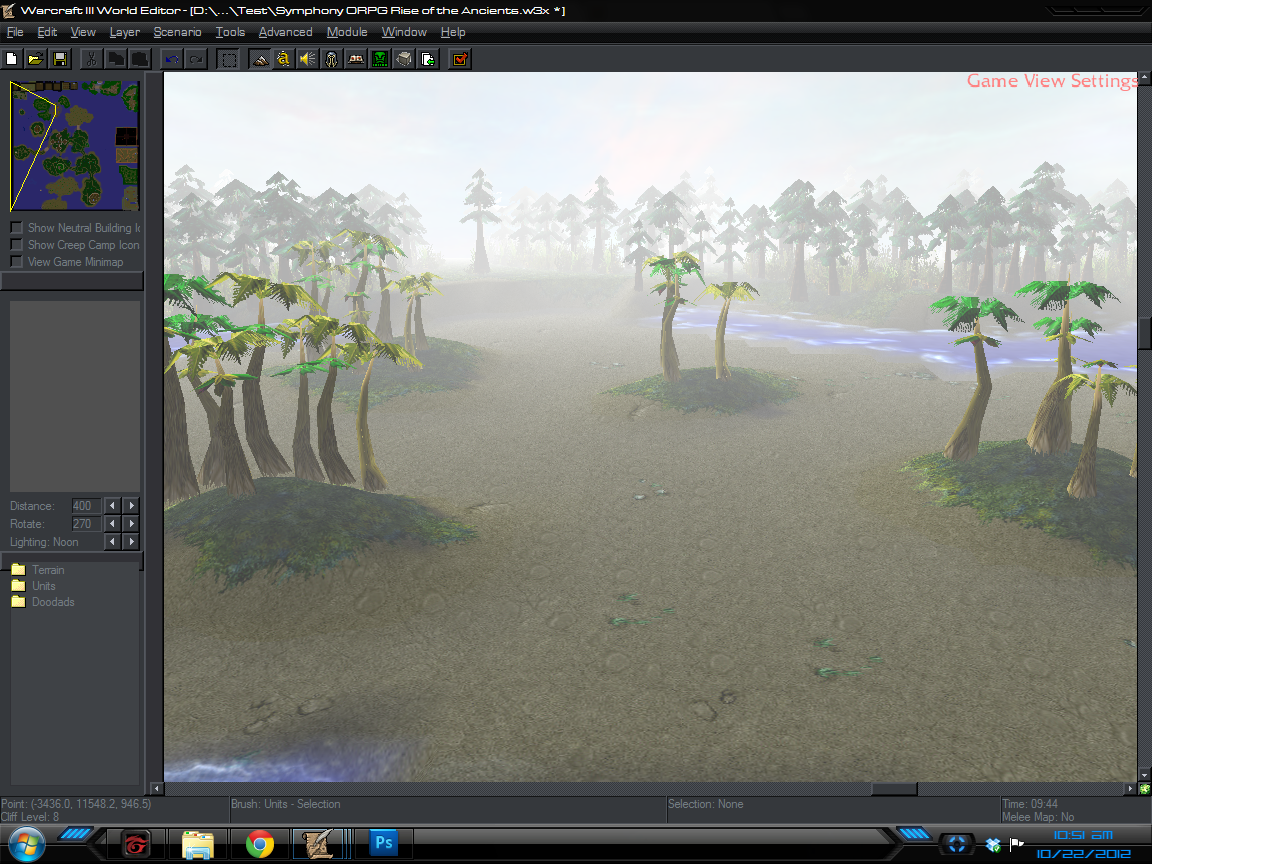
Task: Open the Edit menu
Action: 47,32
